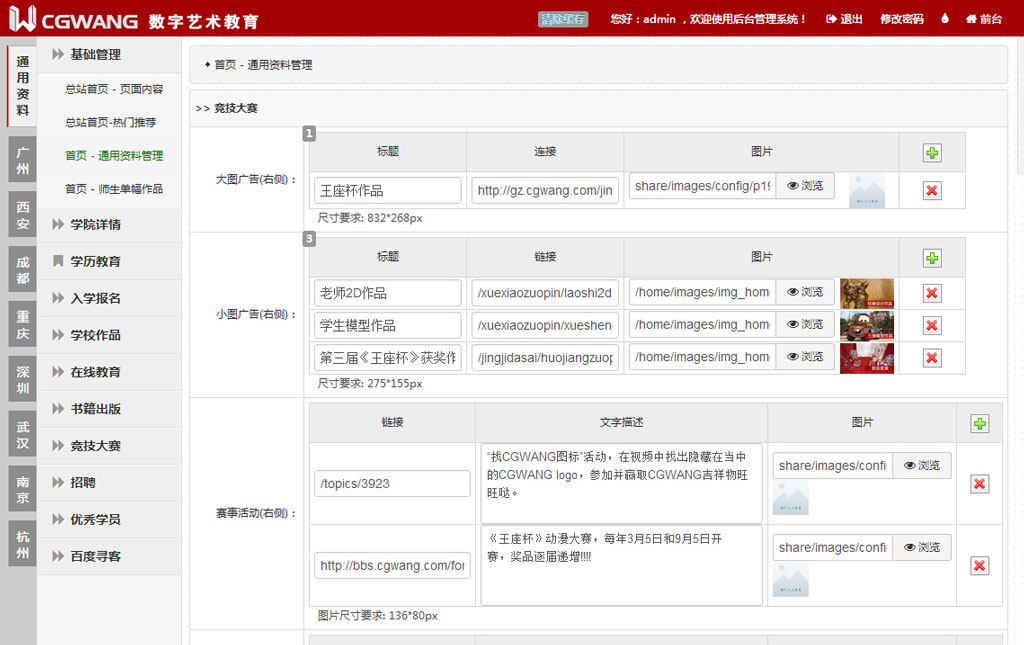Switch to the 武汉 vertical tab
Viewport: 1024px width, 645px height.
pyautogui.click(x=22, y=435)
